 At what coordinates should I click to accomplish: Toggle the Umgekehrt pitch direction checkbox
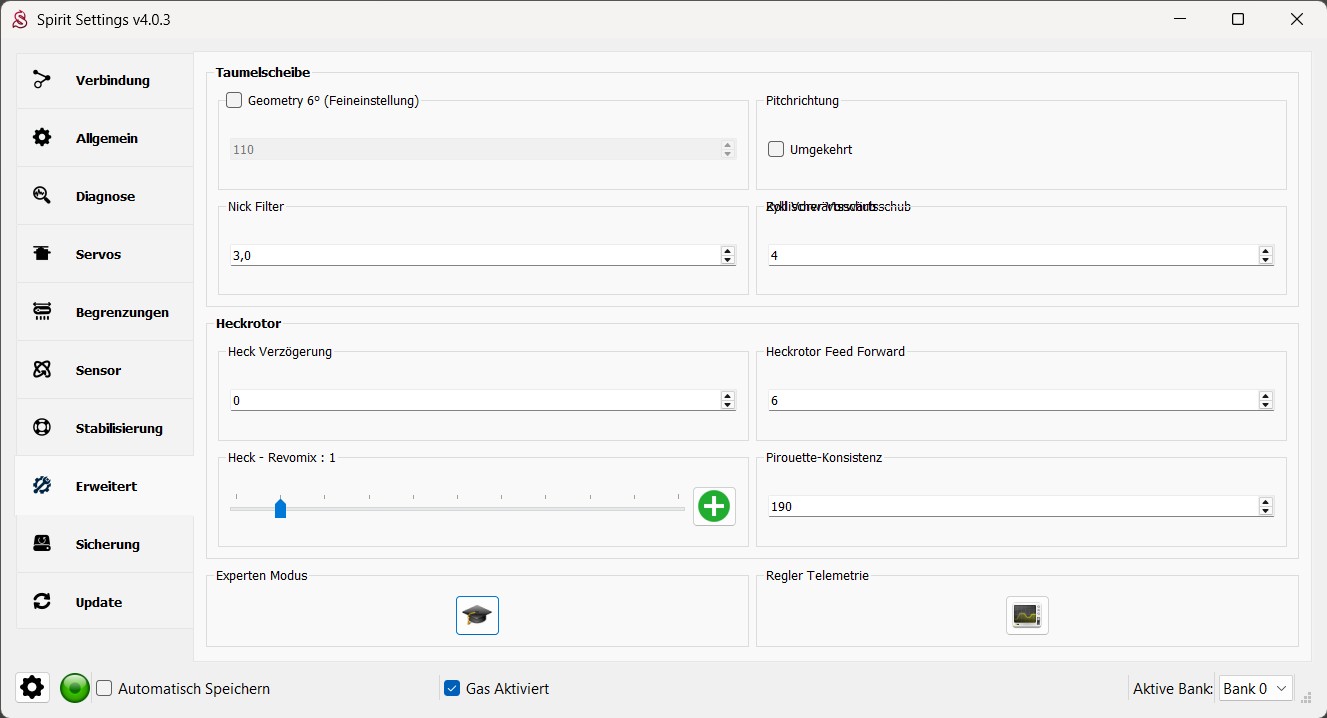[x=776, y=149]
